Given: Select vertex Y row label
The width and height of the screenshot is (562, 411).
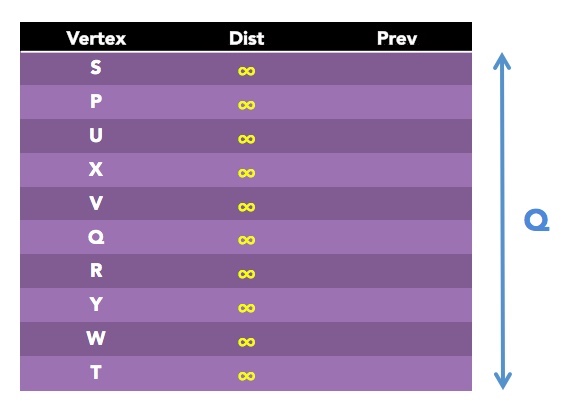Looking at the screenshot, I should [x=96, y=304].
